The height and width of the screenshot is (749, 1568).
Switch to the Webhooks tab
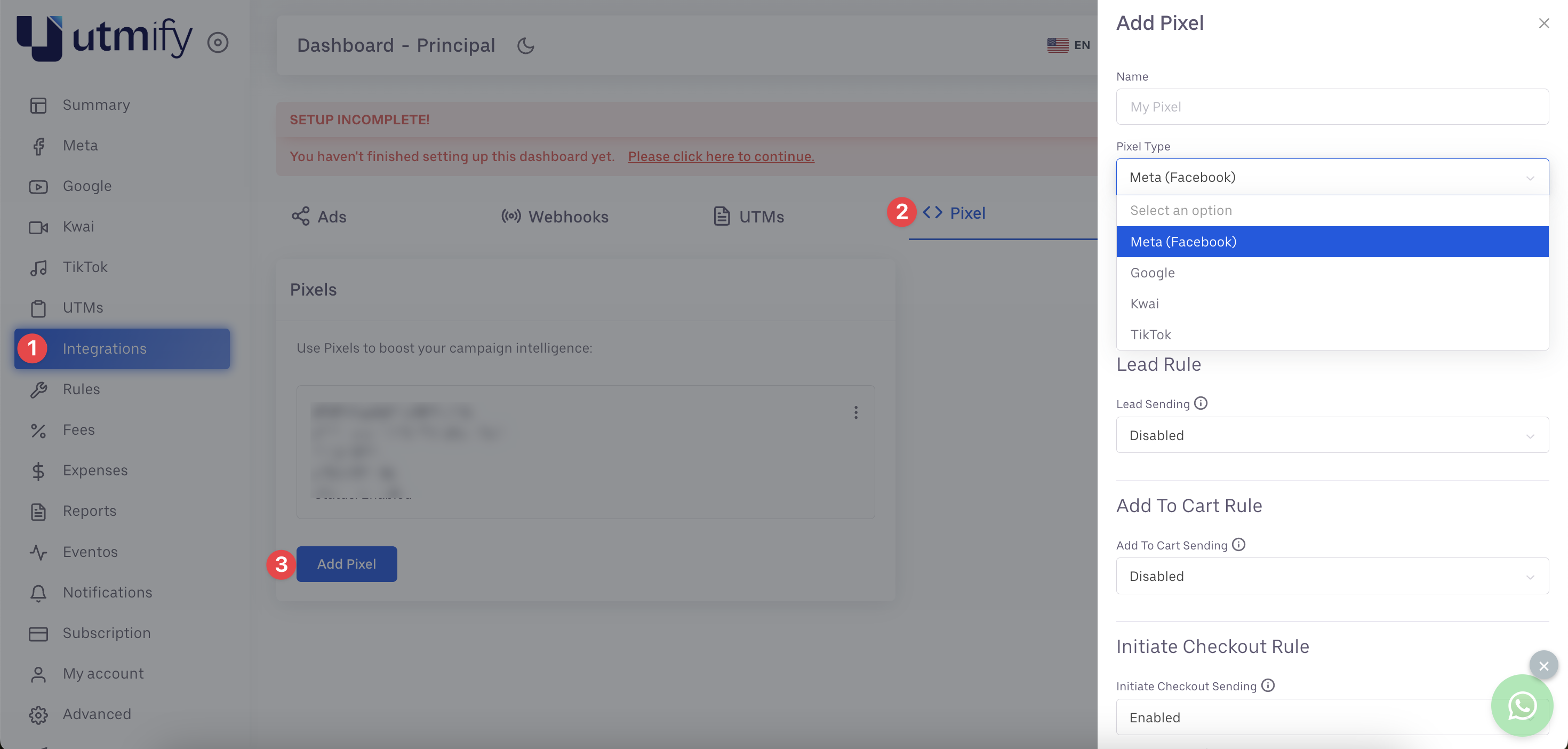click(x=555, y=216)
